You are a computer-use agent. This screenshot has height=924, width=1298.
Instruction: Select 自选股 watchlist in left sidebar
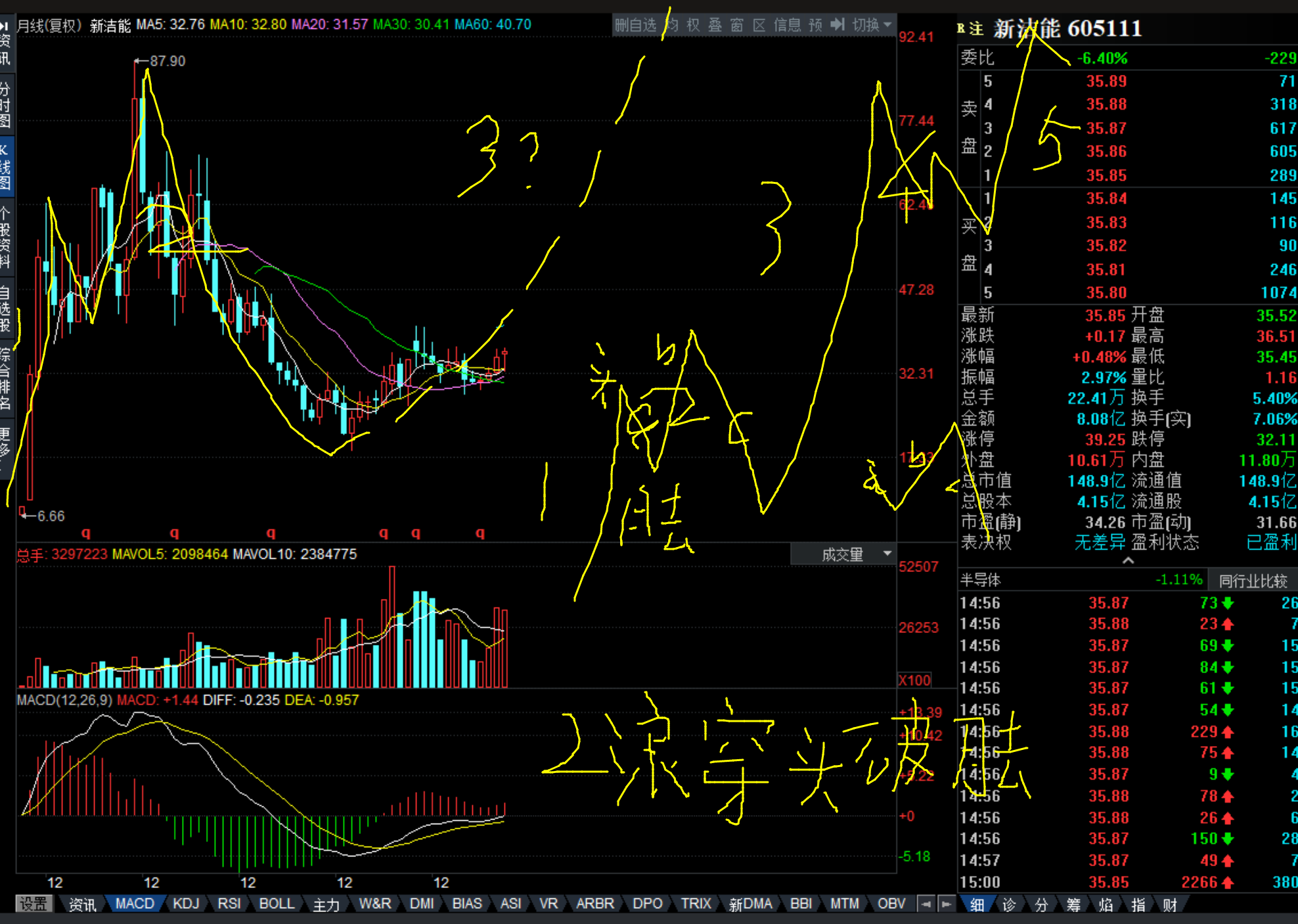[x=6, y=309]
